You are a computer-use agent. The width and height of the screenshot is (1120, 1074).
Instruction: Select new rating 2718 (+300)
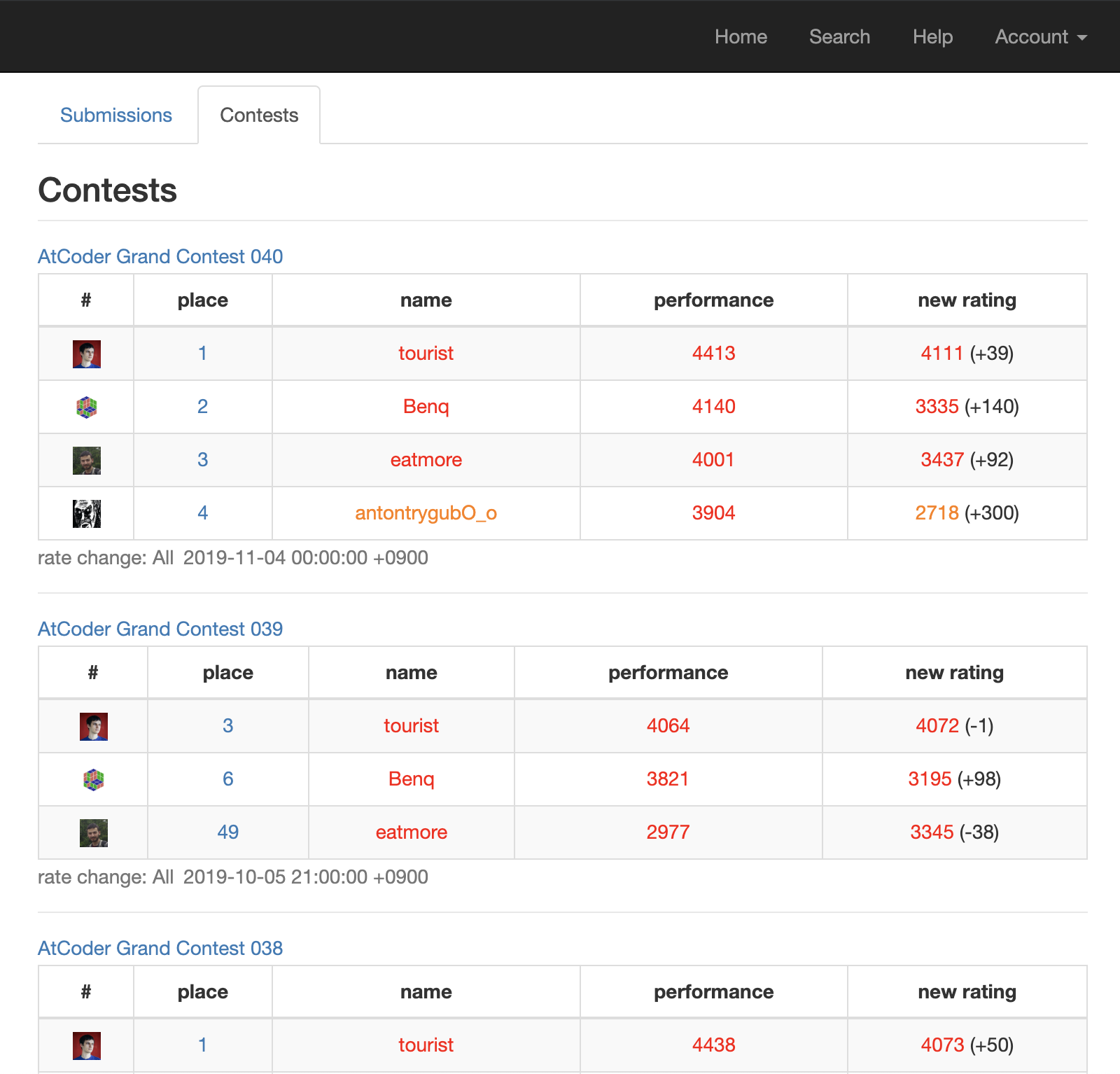click(x=967, y=512)
